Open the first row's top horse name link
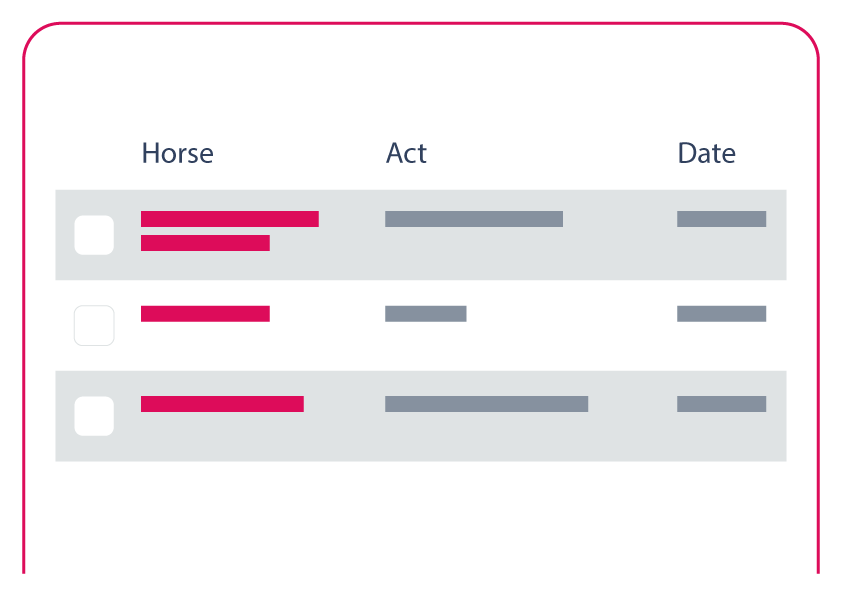 (x=229, y=219)
